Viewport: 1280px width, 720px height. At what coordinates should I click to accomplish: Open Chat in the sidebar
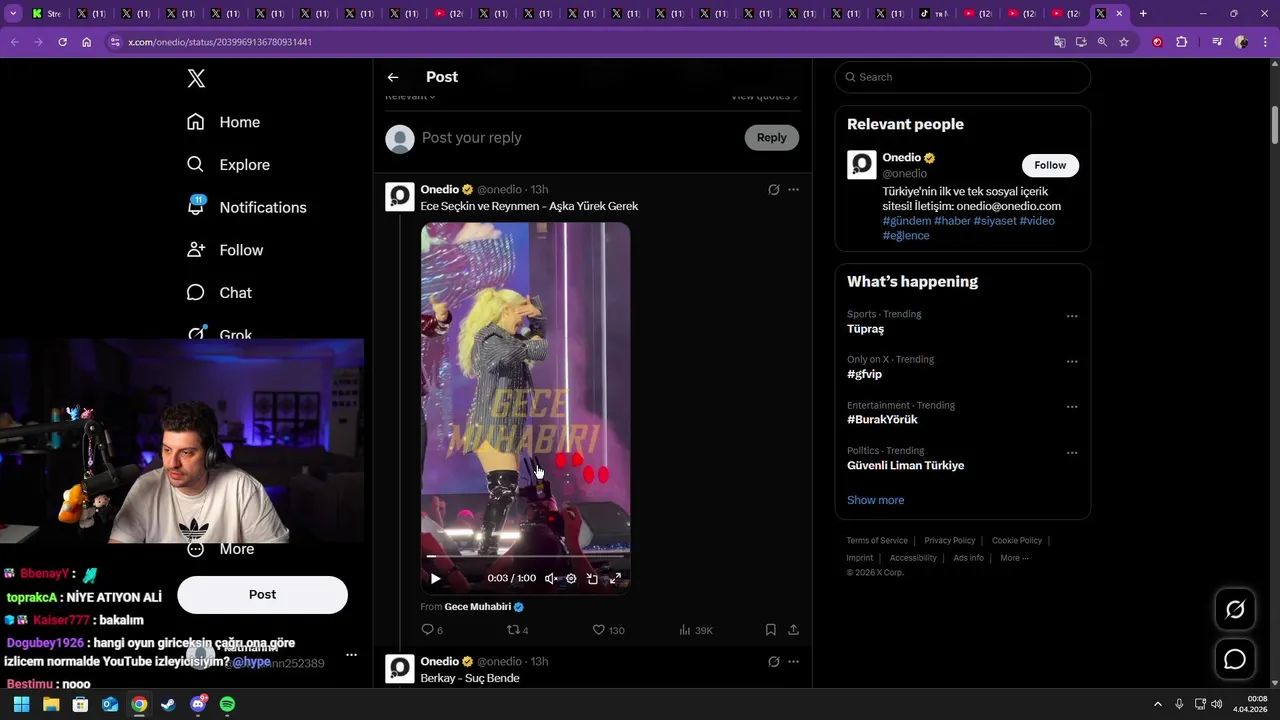[x=219, y=293]
